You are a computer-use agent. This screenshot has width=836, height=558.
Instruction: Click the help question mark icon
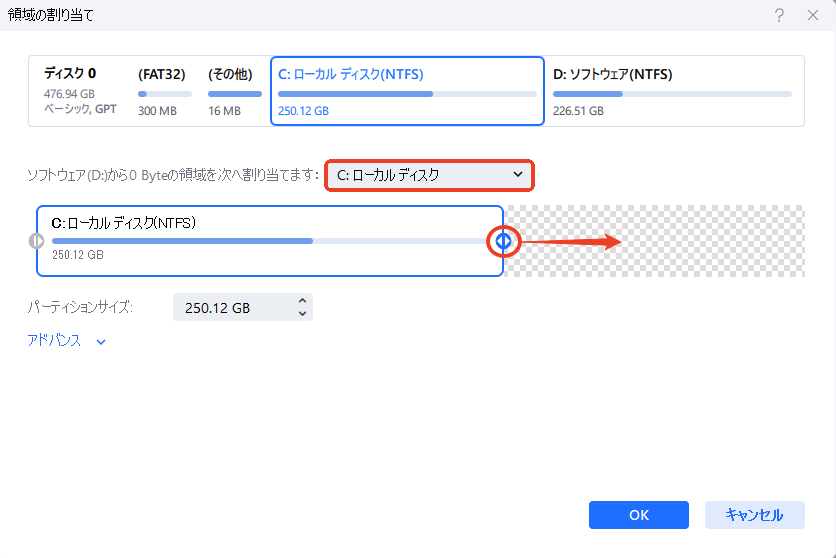click(x=779, y=15)
